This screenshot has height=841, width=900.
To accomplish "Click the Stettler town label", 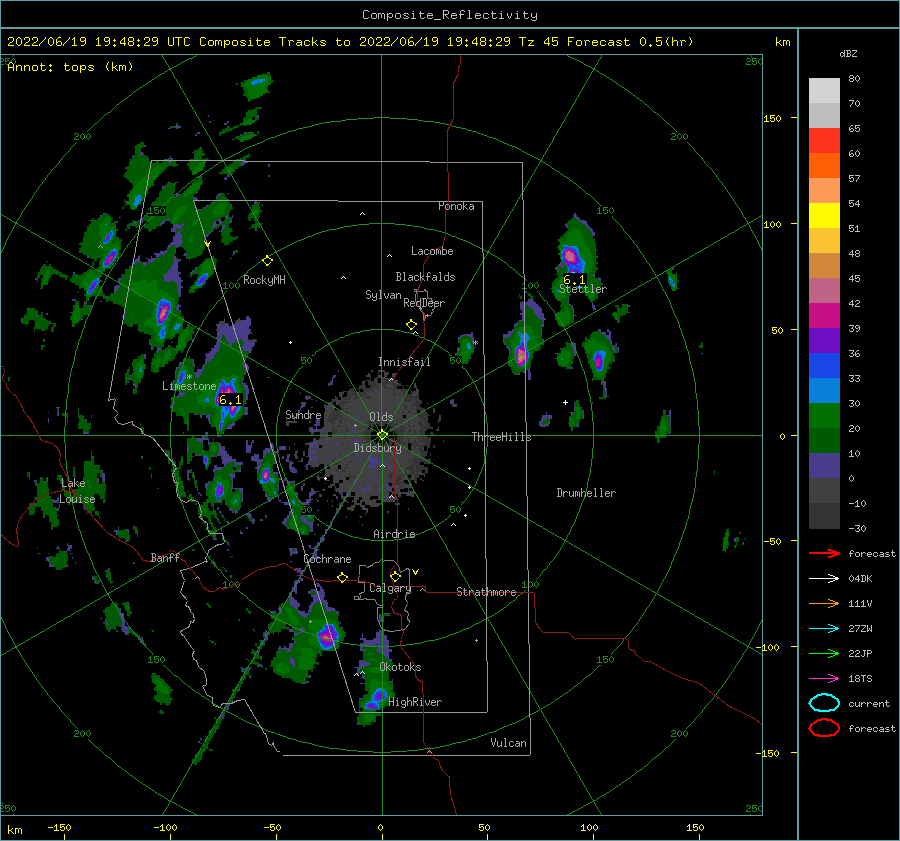I will pos(583,289).
